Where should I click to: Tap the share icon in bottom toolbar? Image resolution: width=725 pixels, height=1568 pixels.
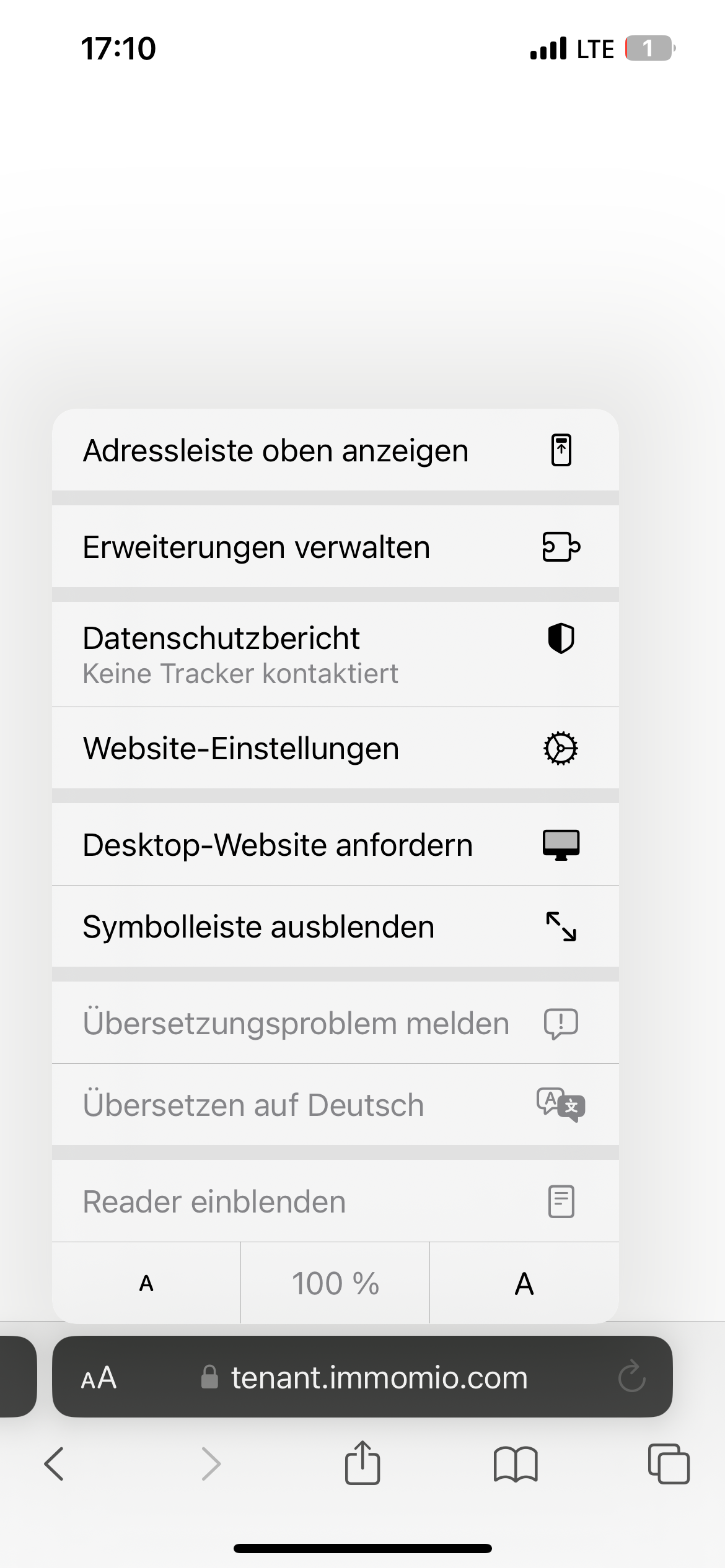[362, 1463]
